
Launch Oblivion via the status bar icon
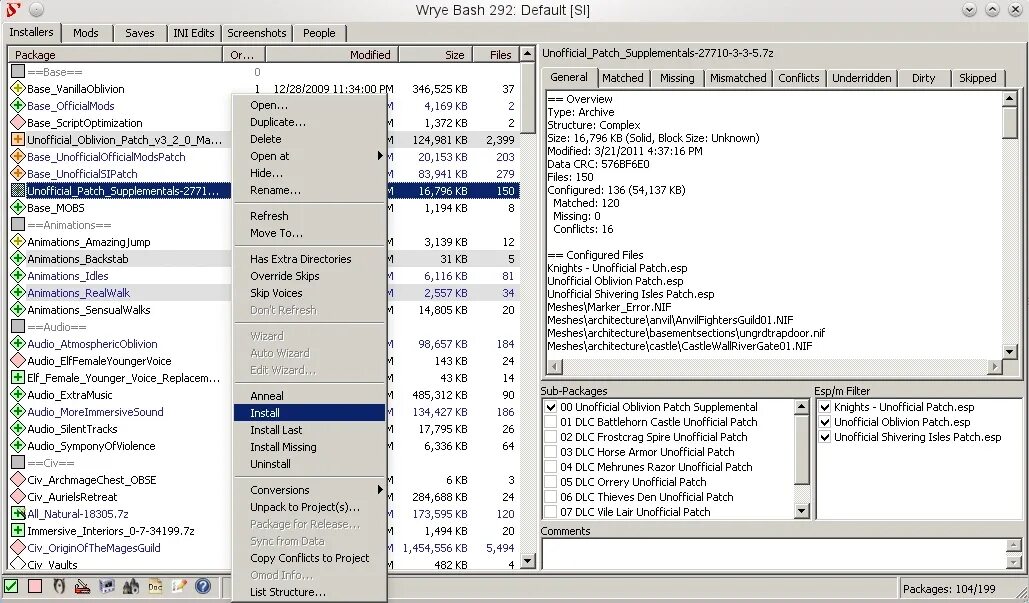(x=59, y=586)
